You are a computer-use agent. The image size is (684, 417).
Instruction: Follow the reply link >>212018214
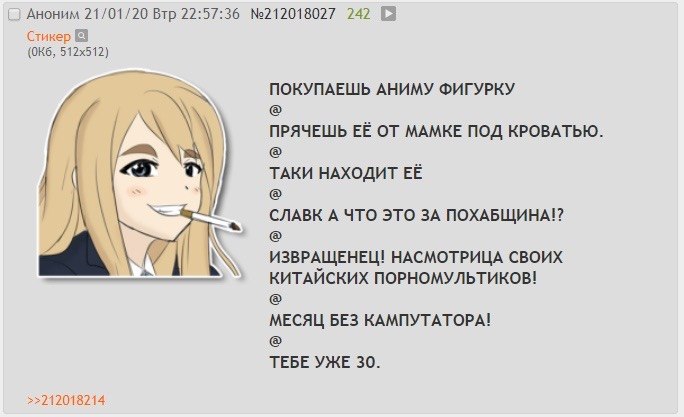coord(66,400)
